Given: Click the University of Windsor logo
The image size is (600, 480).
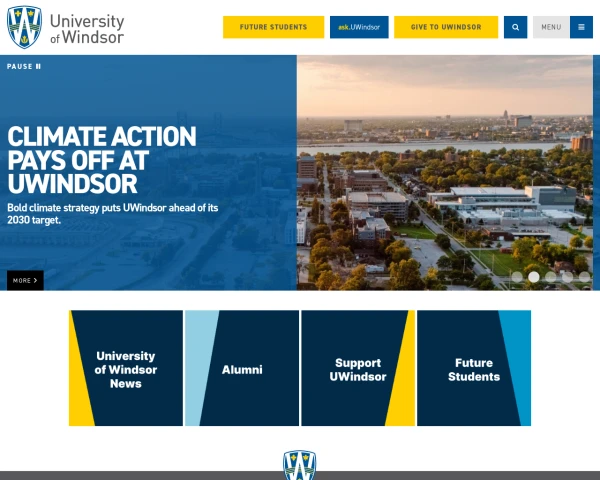Looking at the screenshot, I should coord(65,27).
